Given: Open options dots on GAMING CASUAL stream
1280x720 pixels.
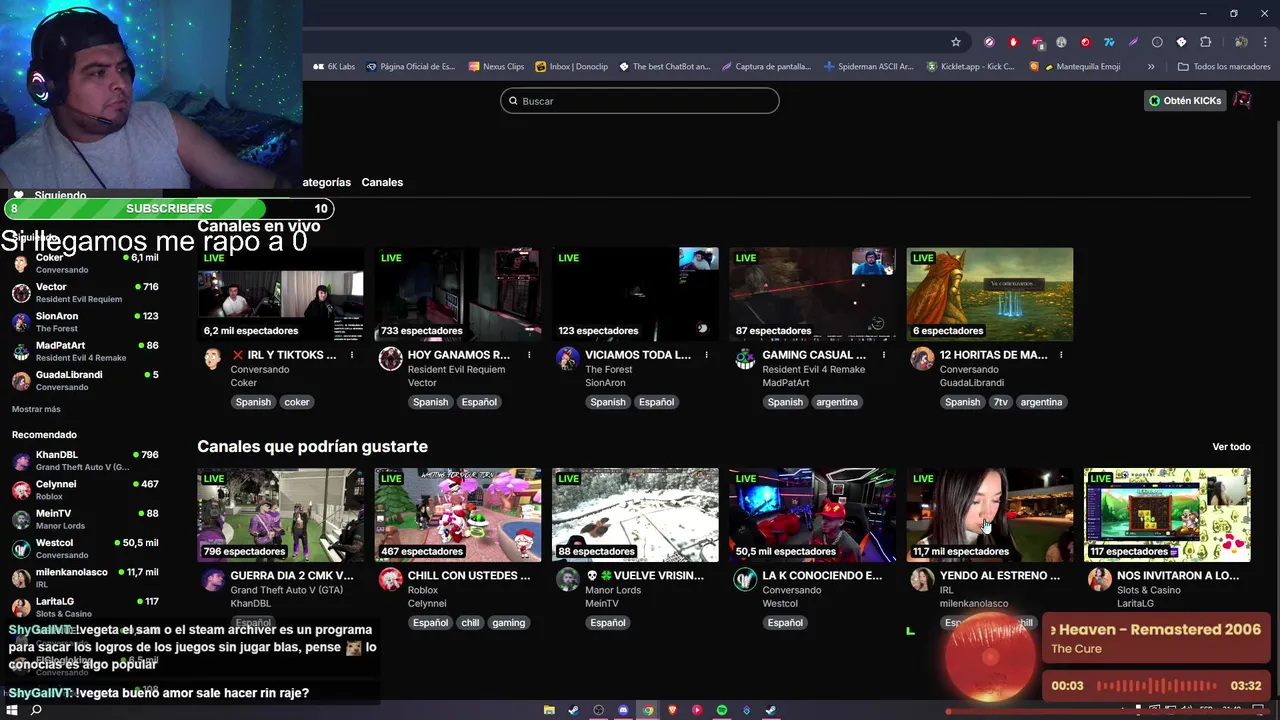Looking at the screenshot, I should click(884, 355).
